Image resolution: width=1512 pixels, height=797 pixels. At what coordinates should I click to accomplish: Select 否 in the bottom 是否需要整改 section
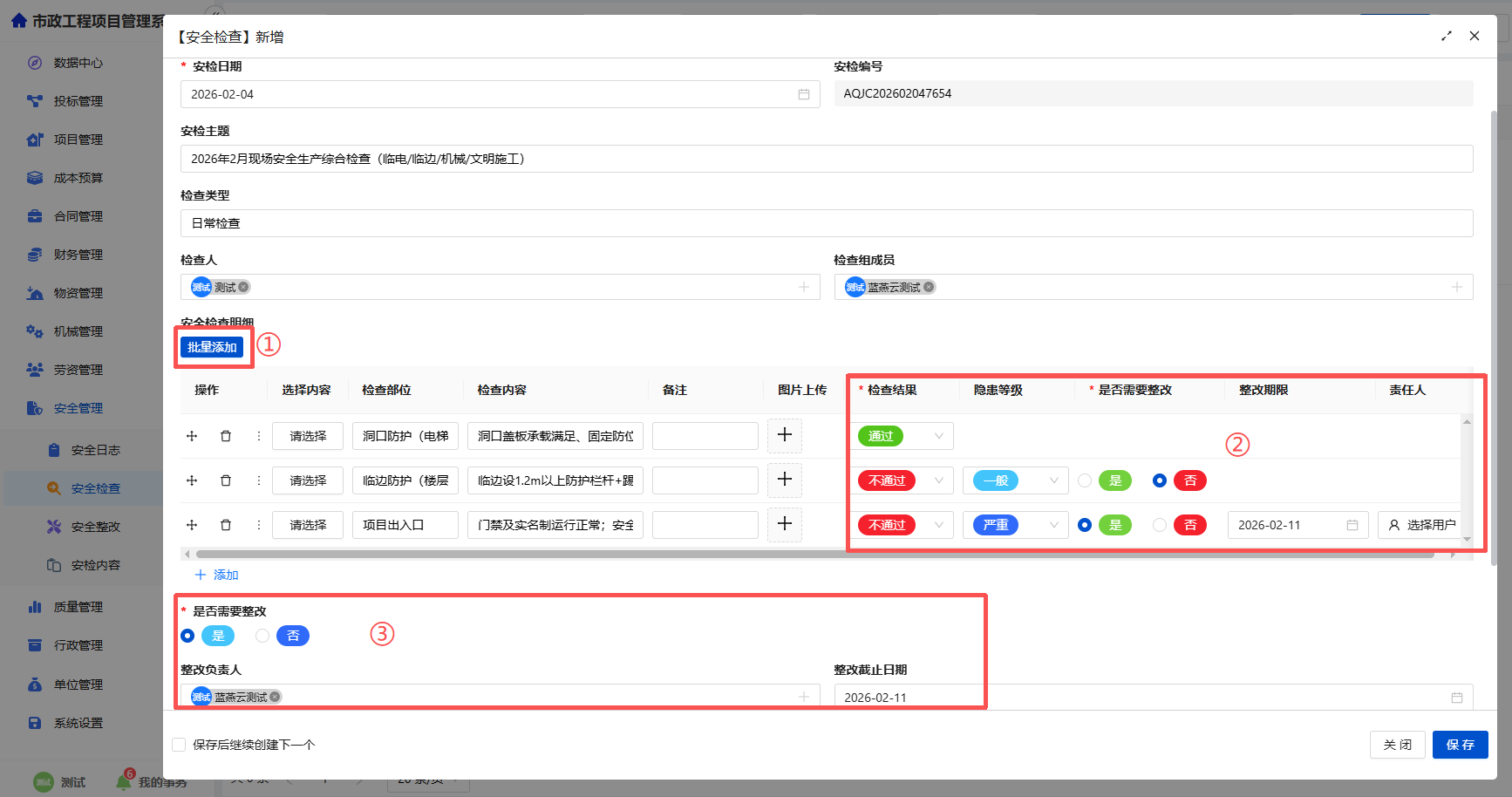262,636
